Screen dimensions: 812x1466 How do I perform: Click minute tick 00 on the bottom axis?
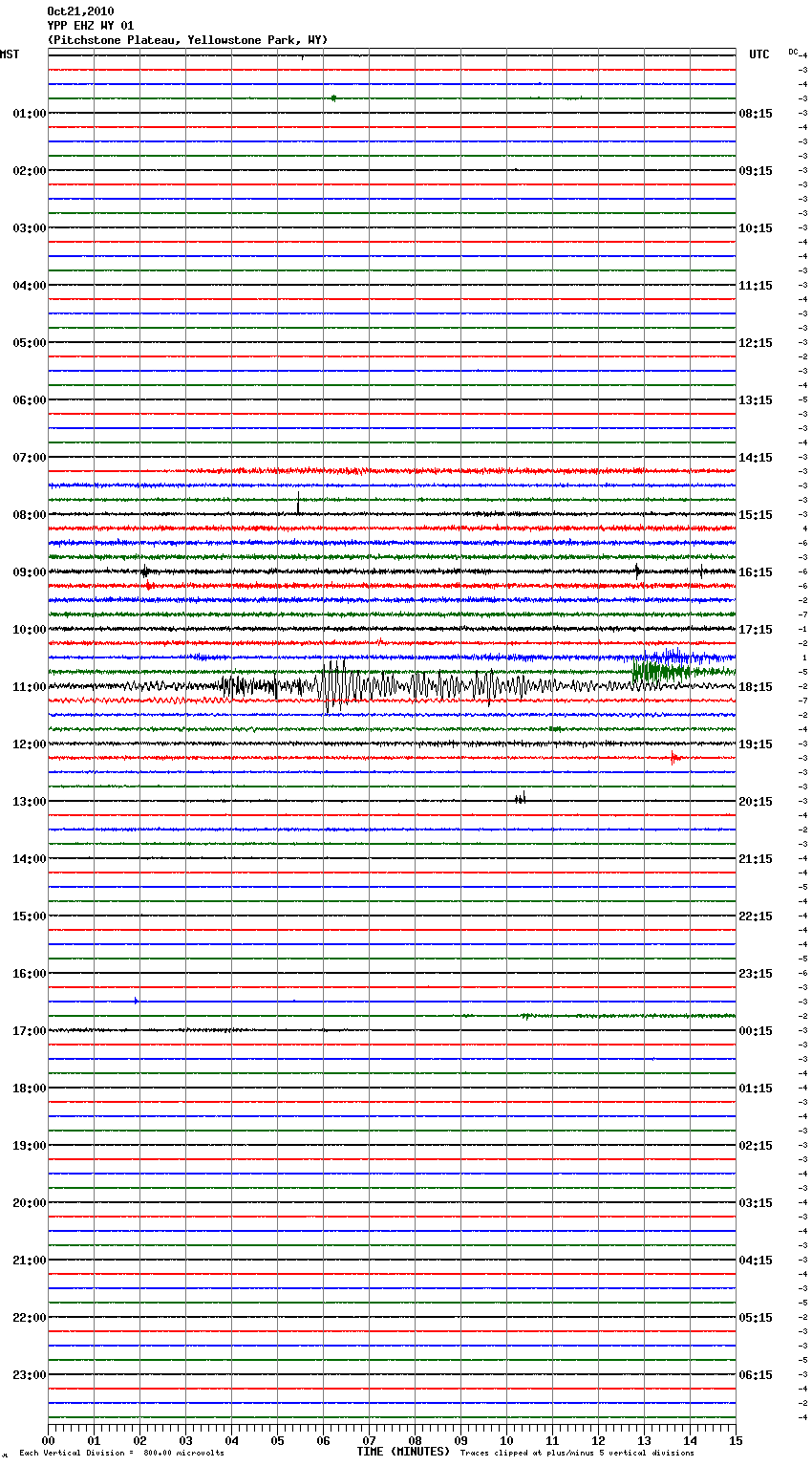[48, 1440]
